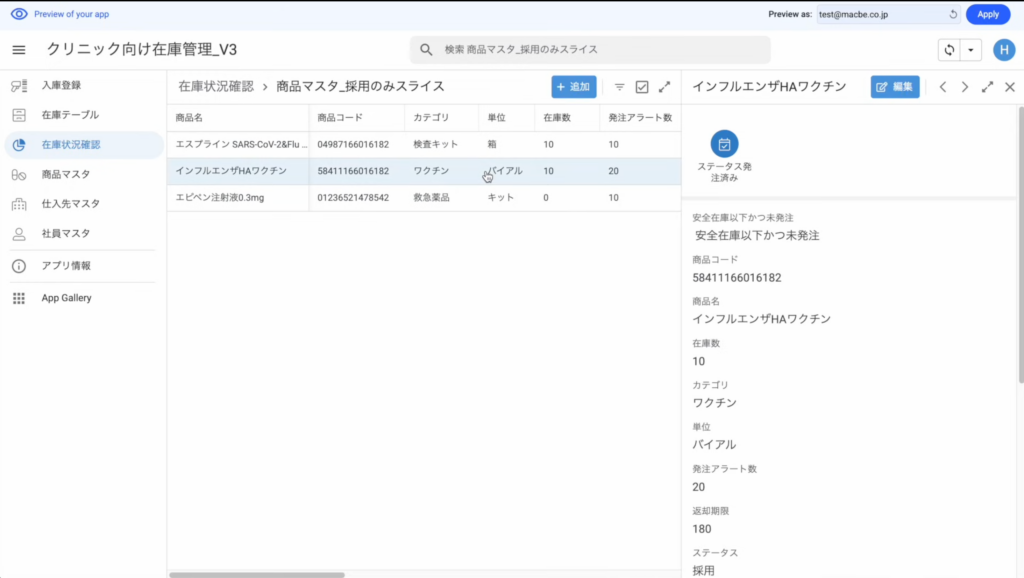Open 入庫登録 in the sidebar
Viewport: 1024px width, 578px height.
pyautogui.click(x=61, y=86)
